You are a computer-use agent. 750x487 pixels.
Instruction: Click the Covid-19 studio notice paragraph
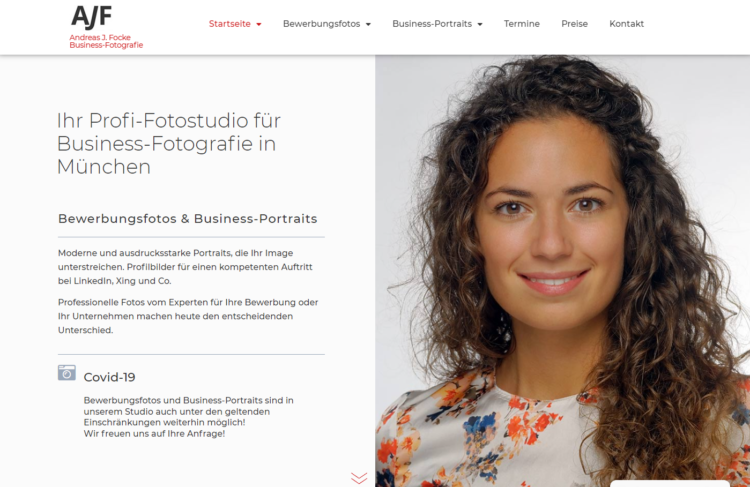tap(188, 417)
